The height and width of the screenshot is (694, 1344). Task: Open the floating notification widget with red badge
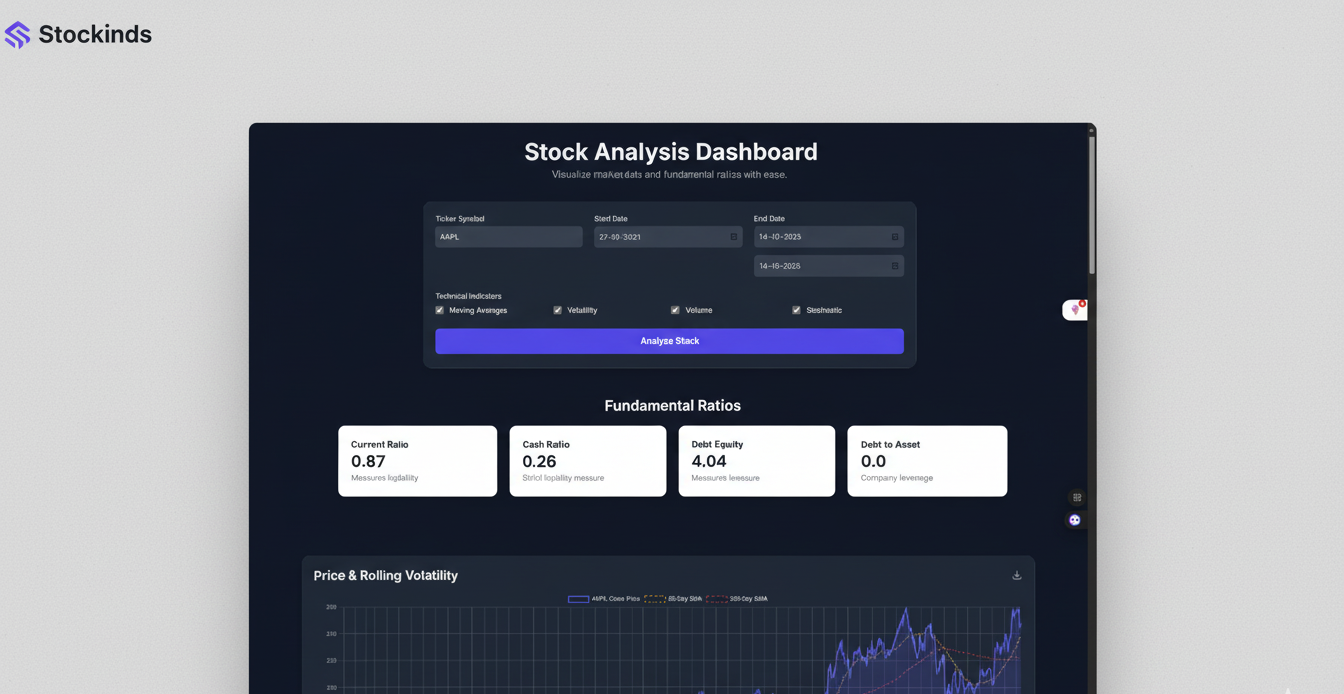click(1075, 309)
